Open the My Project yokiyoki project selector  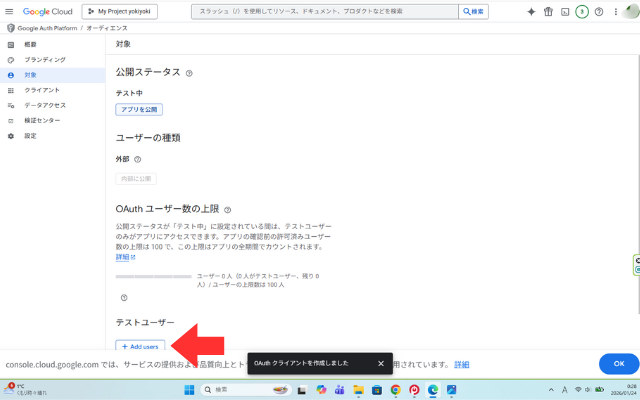tap(132, 11)
